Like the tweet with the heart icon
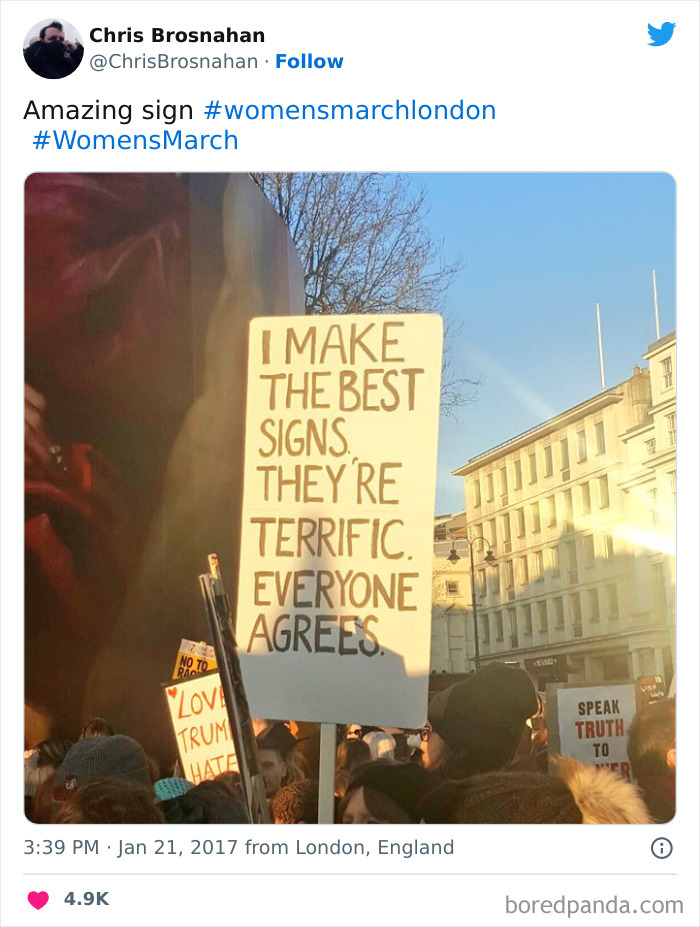 click(x=38, y=899)
